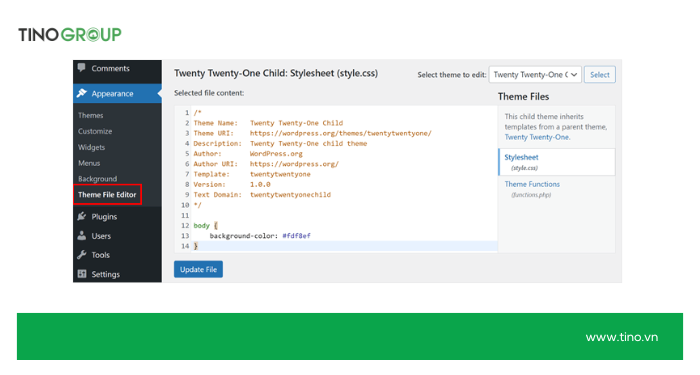Click the Appearance paintbrush icon
The image size is (700, 375).
pyautogui.click(x=82, y=93)
